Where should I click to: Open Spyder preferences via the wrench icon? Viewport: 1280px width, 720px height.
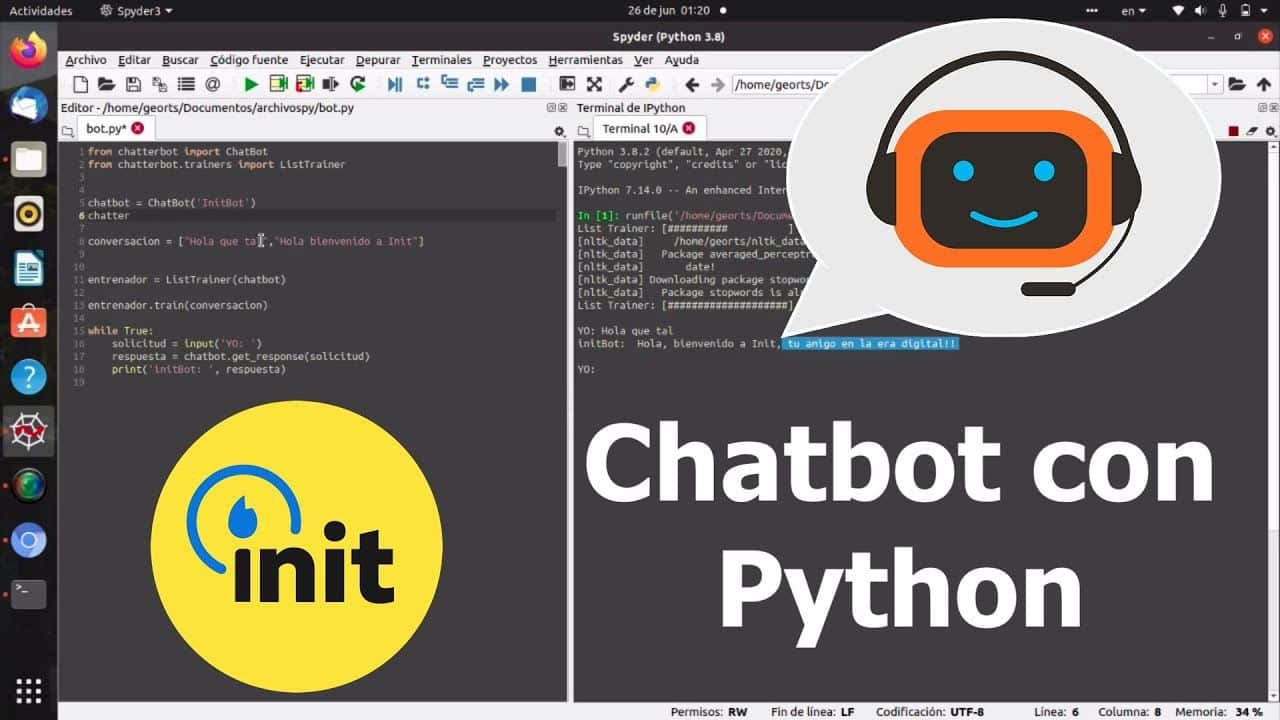pos(626,84)
